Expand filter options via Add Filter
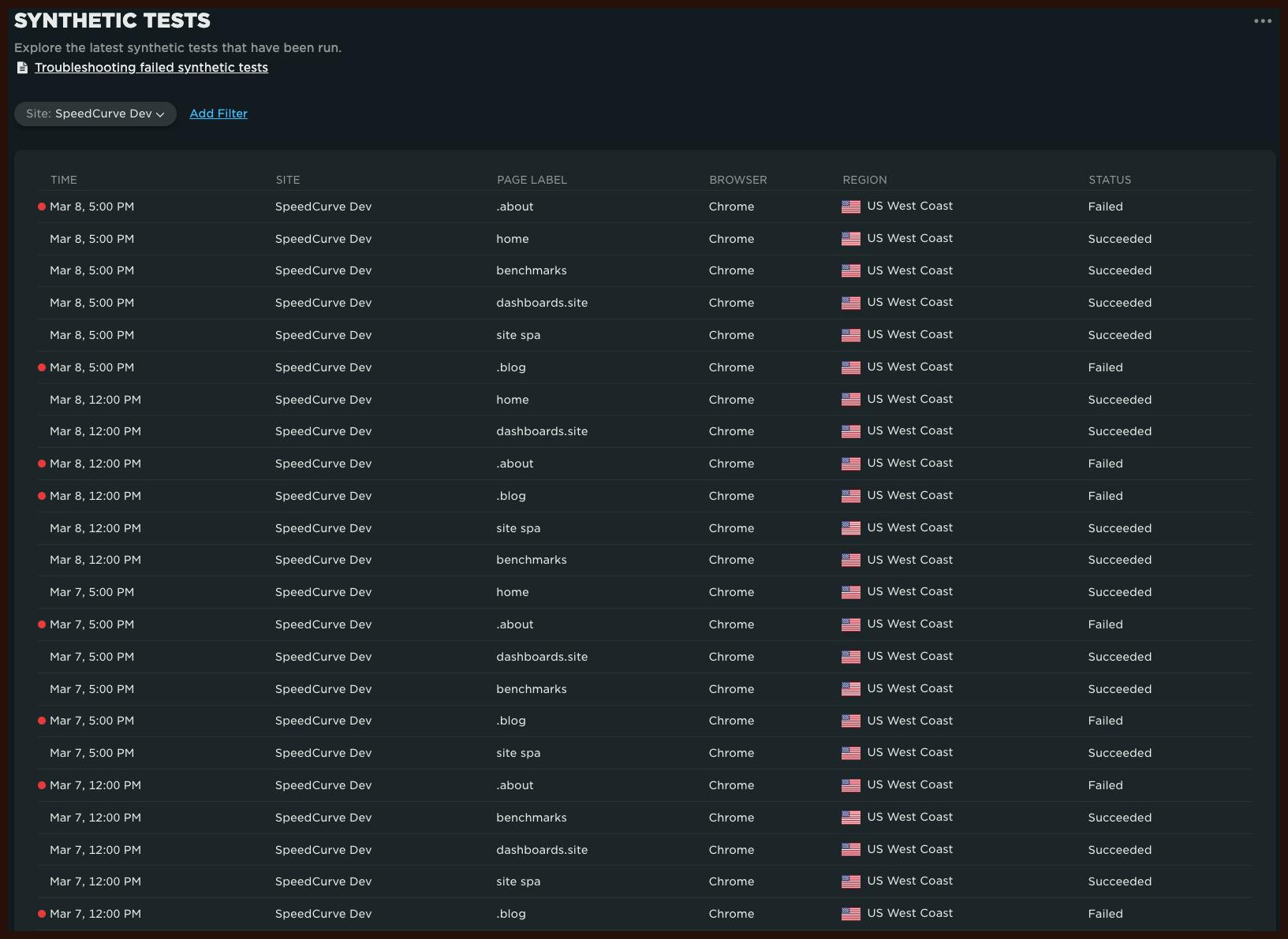Screen dimensions: 1288x939 point(218,114)
